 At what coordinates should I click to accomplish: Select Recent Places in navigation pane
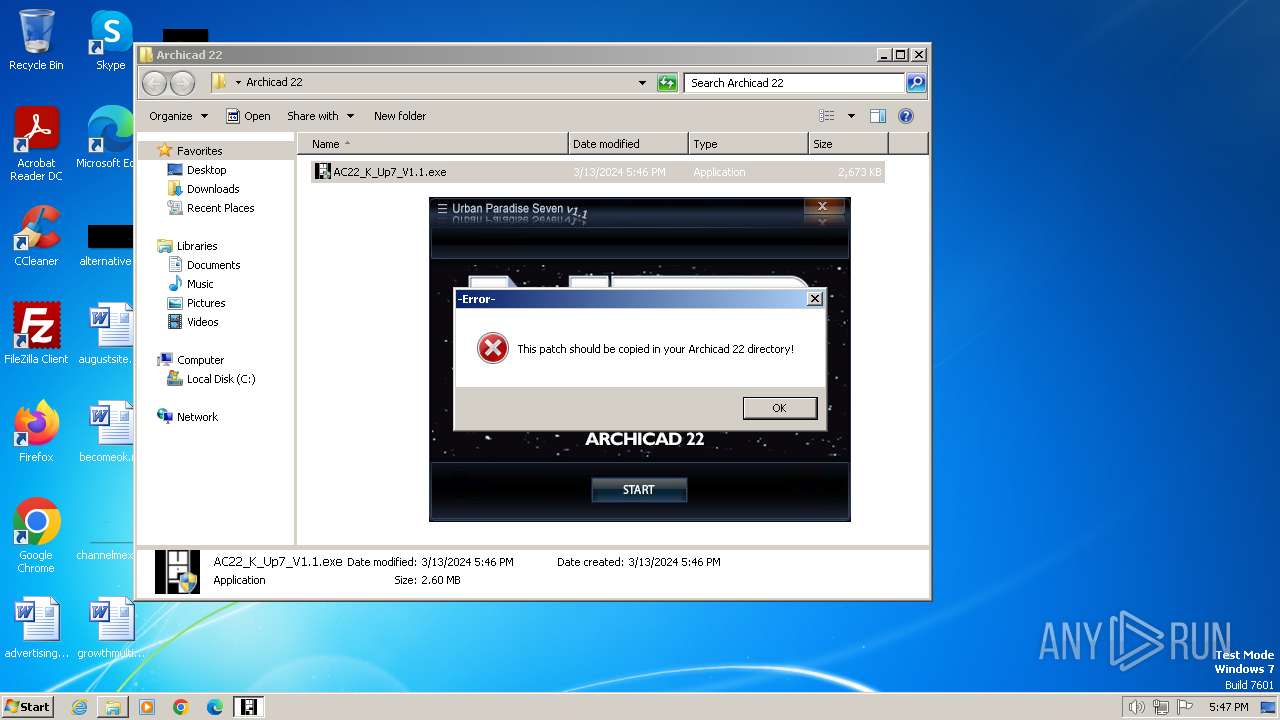[220, 208]
